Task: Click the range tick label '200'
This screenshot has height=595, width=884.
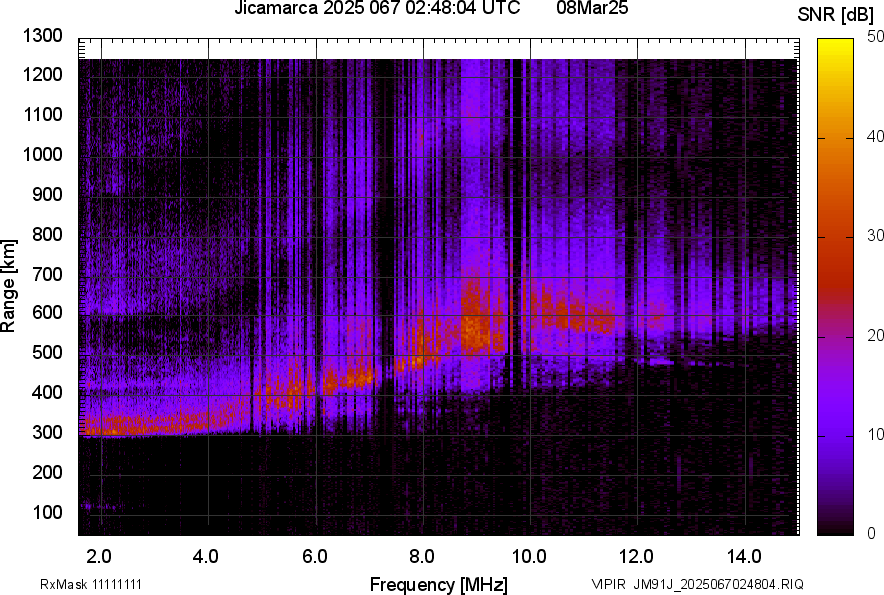Action: [47, 472]
